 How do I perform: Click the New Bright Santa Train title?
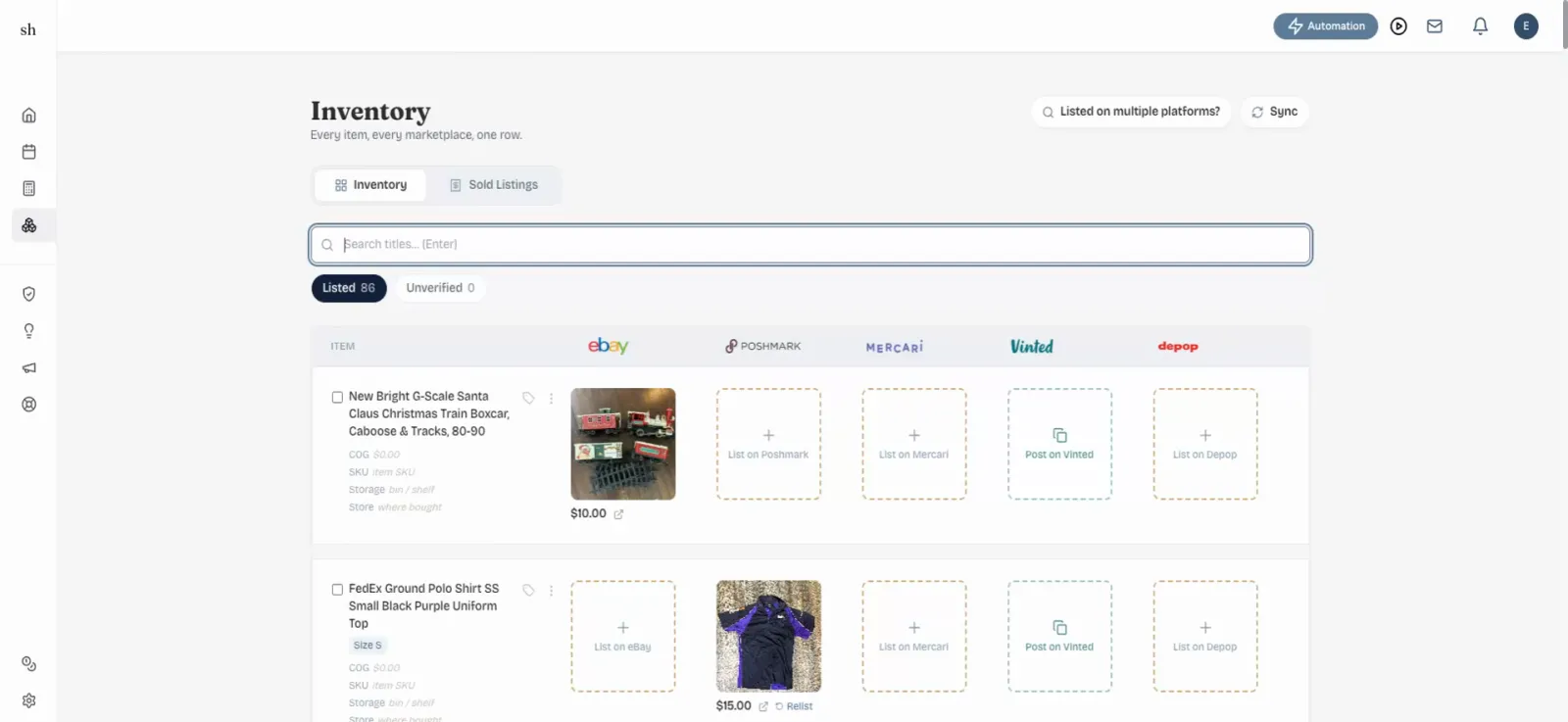tap(428, 414)
